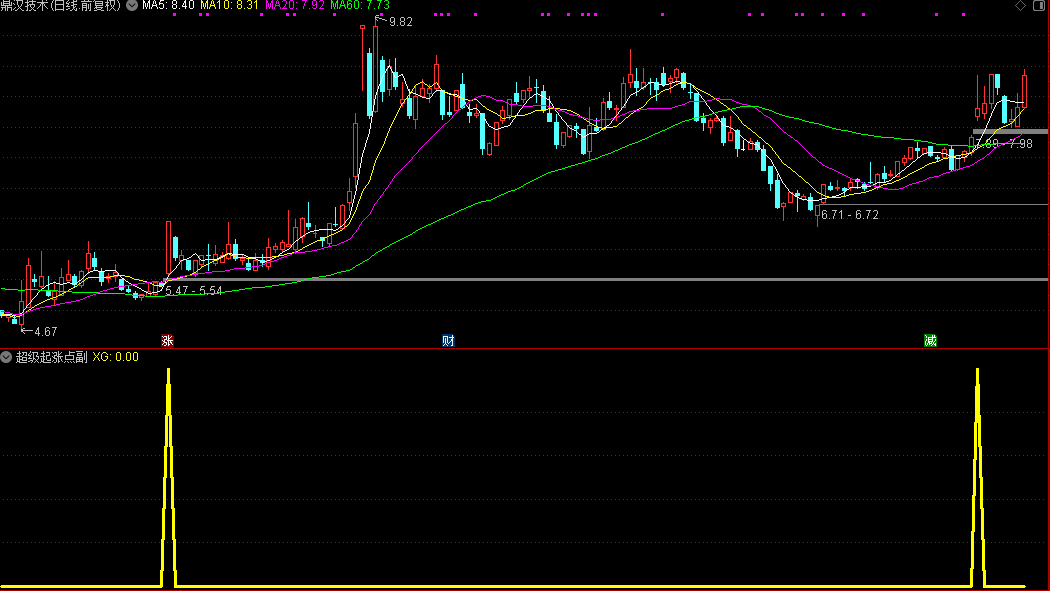Click the red 涨 event marker
The width and height of the screenshot is (1050, 591).
[168, 341]
